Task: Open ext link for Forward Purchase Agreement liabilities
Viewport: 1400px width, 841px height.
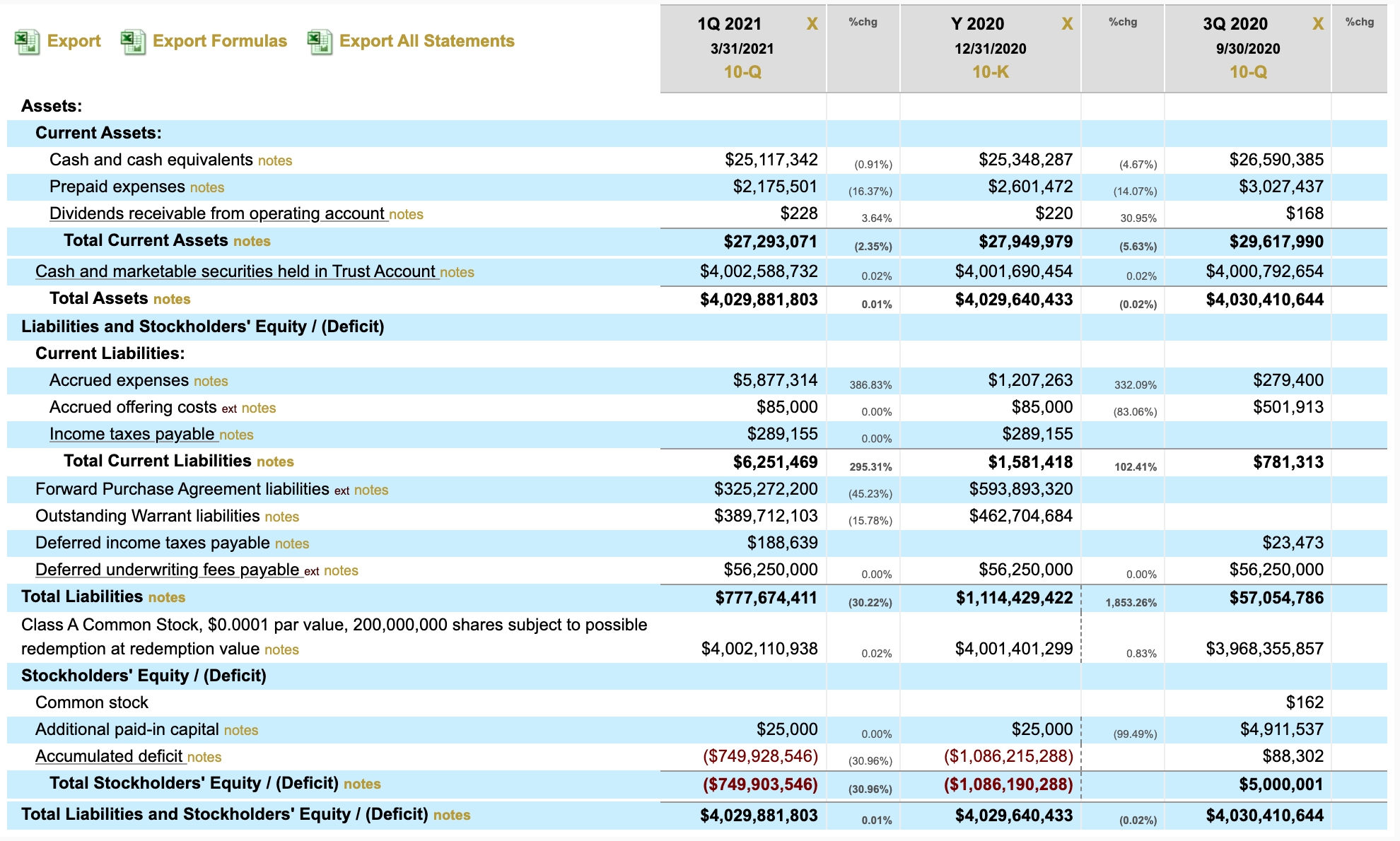Action: pos(342,490)
